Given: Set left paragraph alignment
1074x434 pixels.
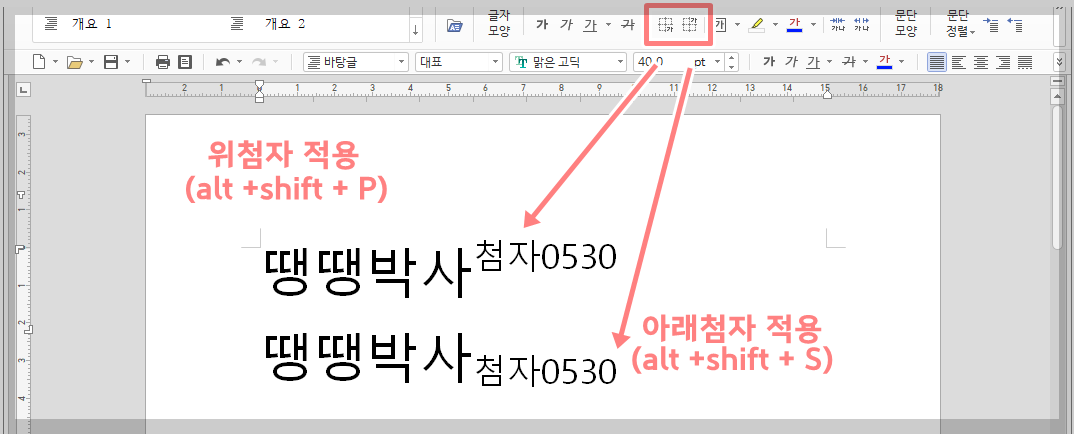Looking at the screenshot, I should [x=958, y=62].
